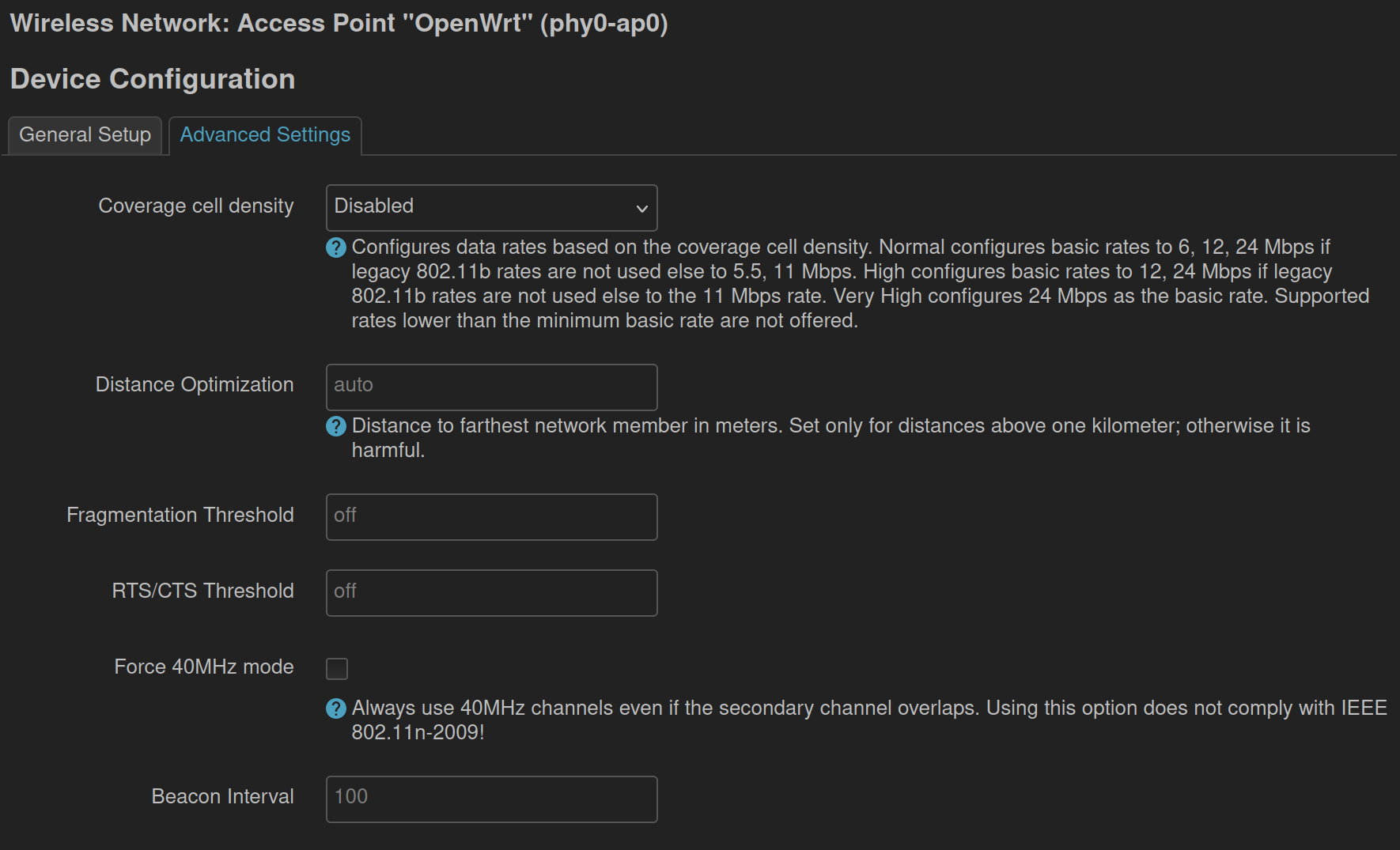1400x850 pixels.
Task: Switch to the General Setup tab
Action: tap(85, 135)
